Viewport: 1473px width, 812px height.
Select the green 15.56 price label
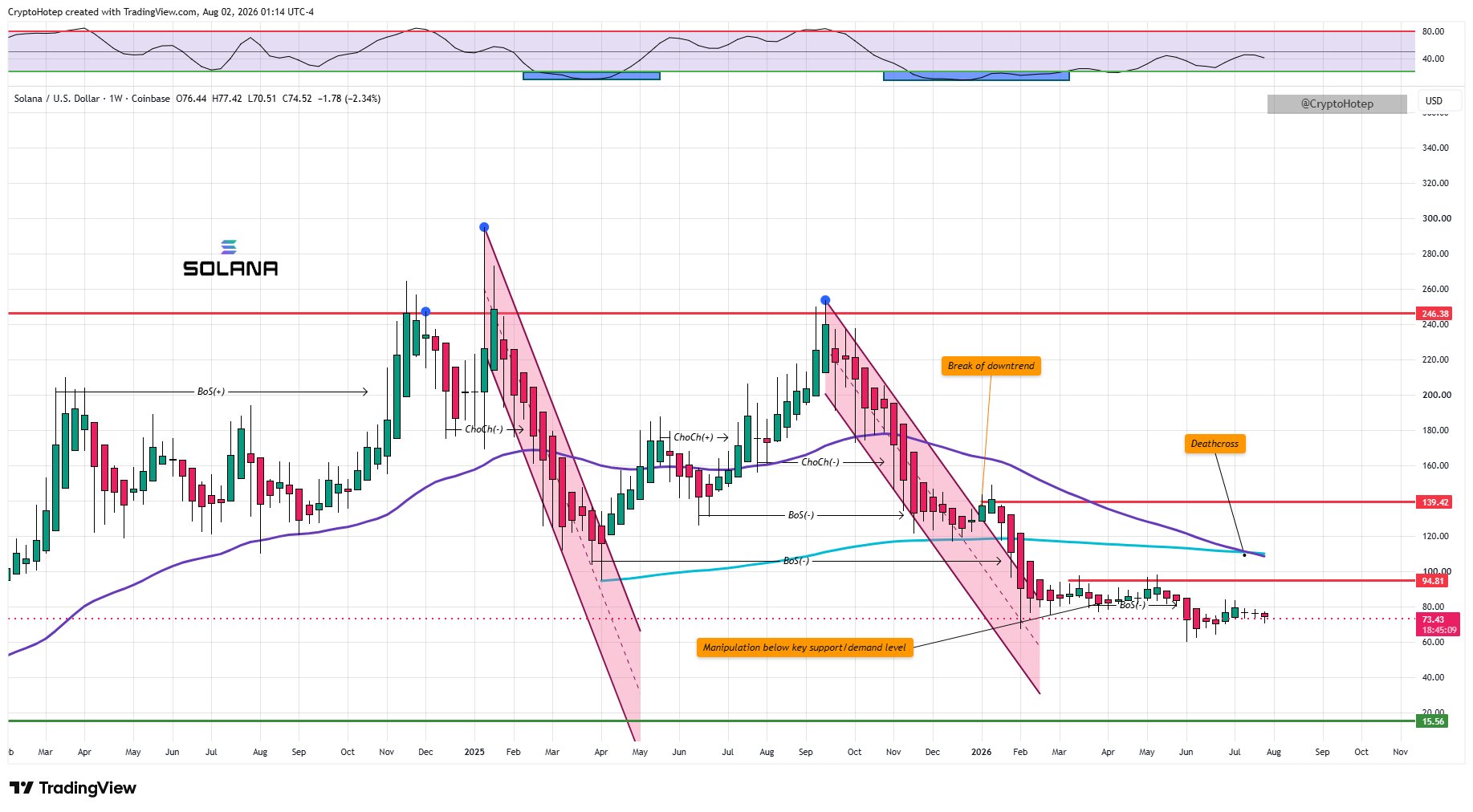(x=1433, y=721)
